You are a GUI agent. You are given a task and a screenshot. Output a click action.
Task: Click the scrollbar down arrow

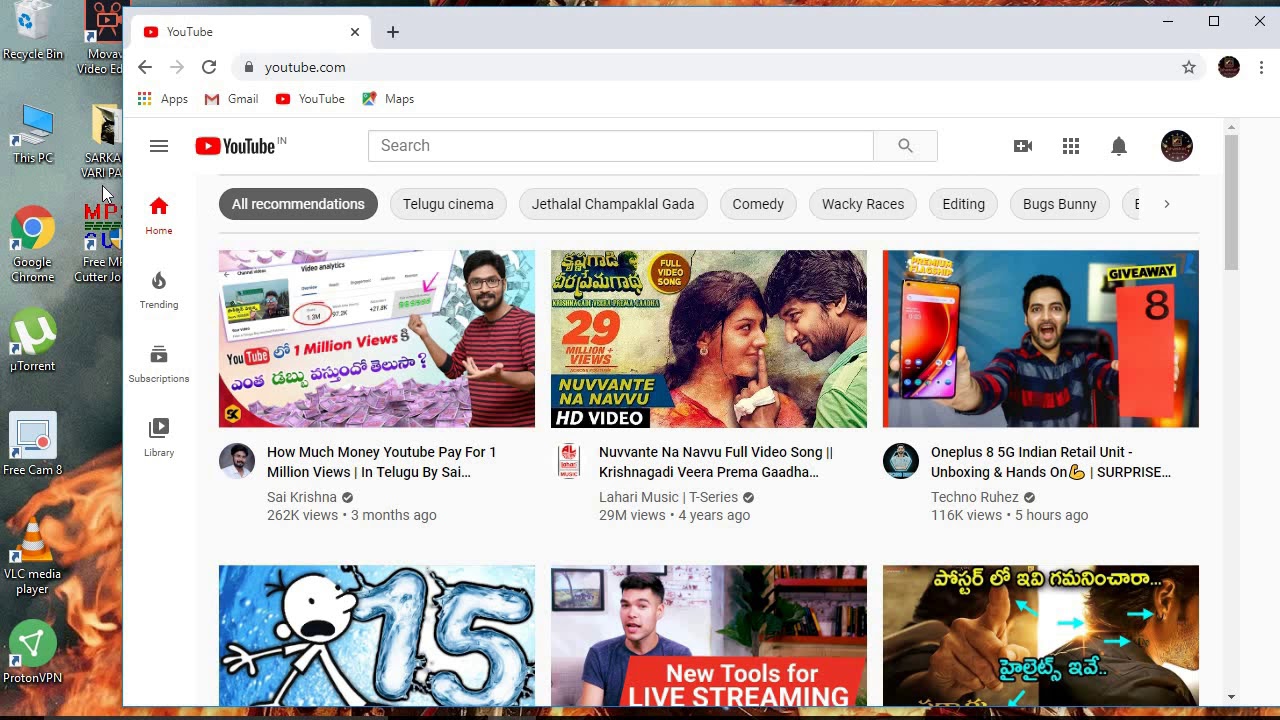[1231, 697]
